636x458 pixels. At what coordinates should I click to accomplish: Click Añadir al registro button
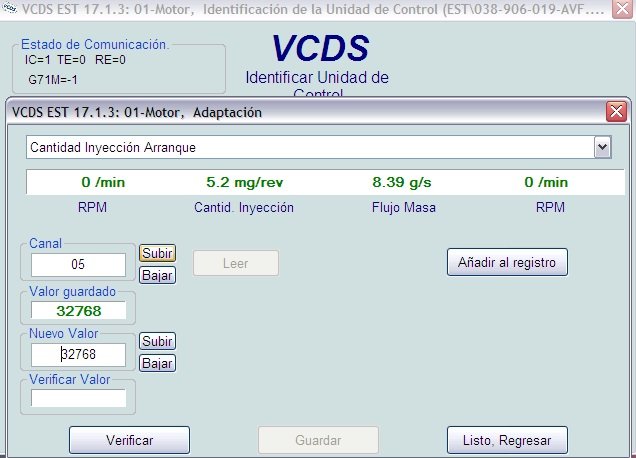(507, 262)
